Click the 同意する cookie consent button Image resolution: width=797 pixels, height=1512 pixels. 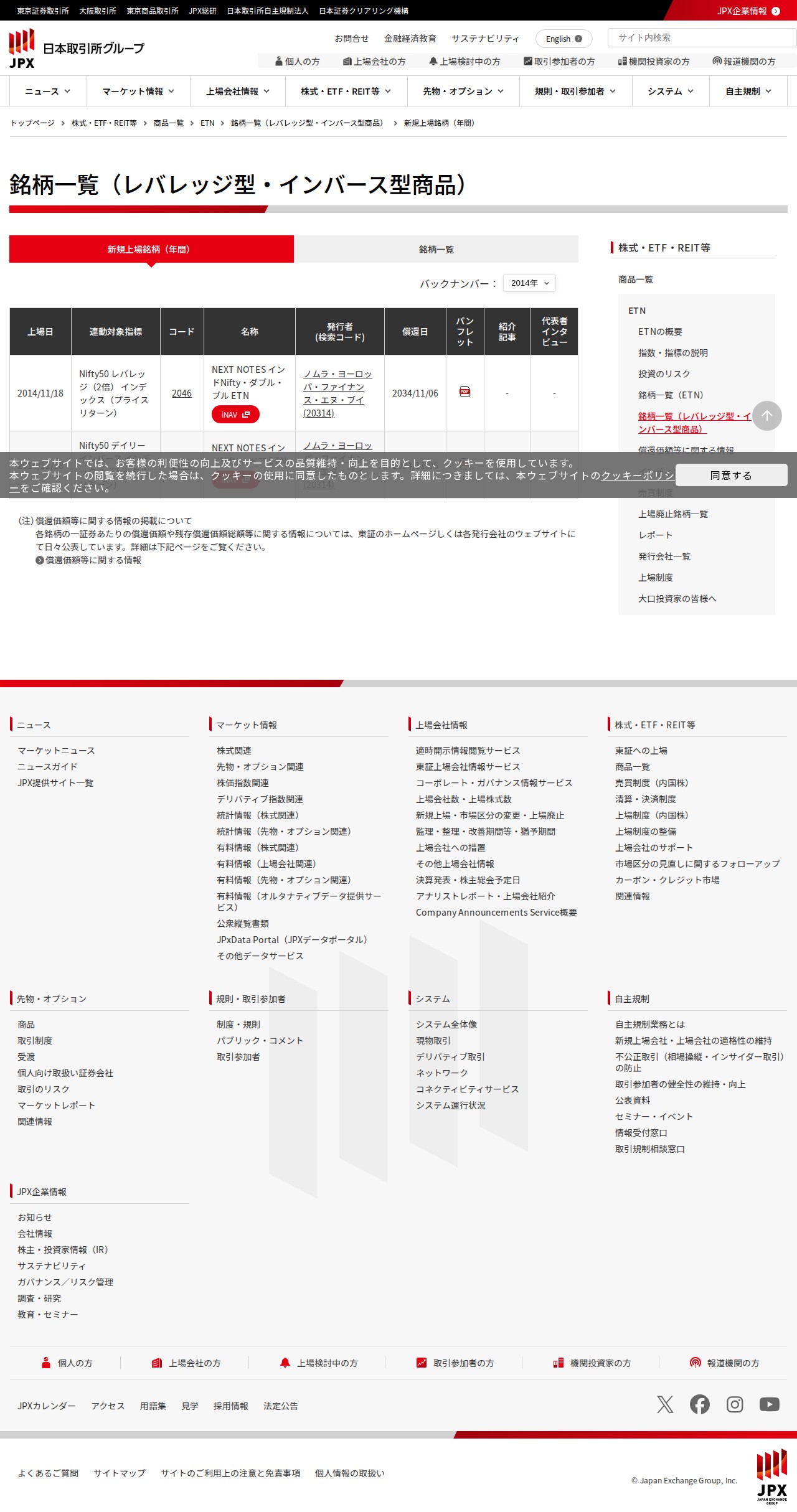point(732,475)
